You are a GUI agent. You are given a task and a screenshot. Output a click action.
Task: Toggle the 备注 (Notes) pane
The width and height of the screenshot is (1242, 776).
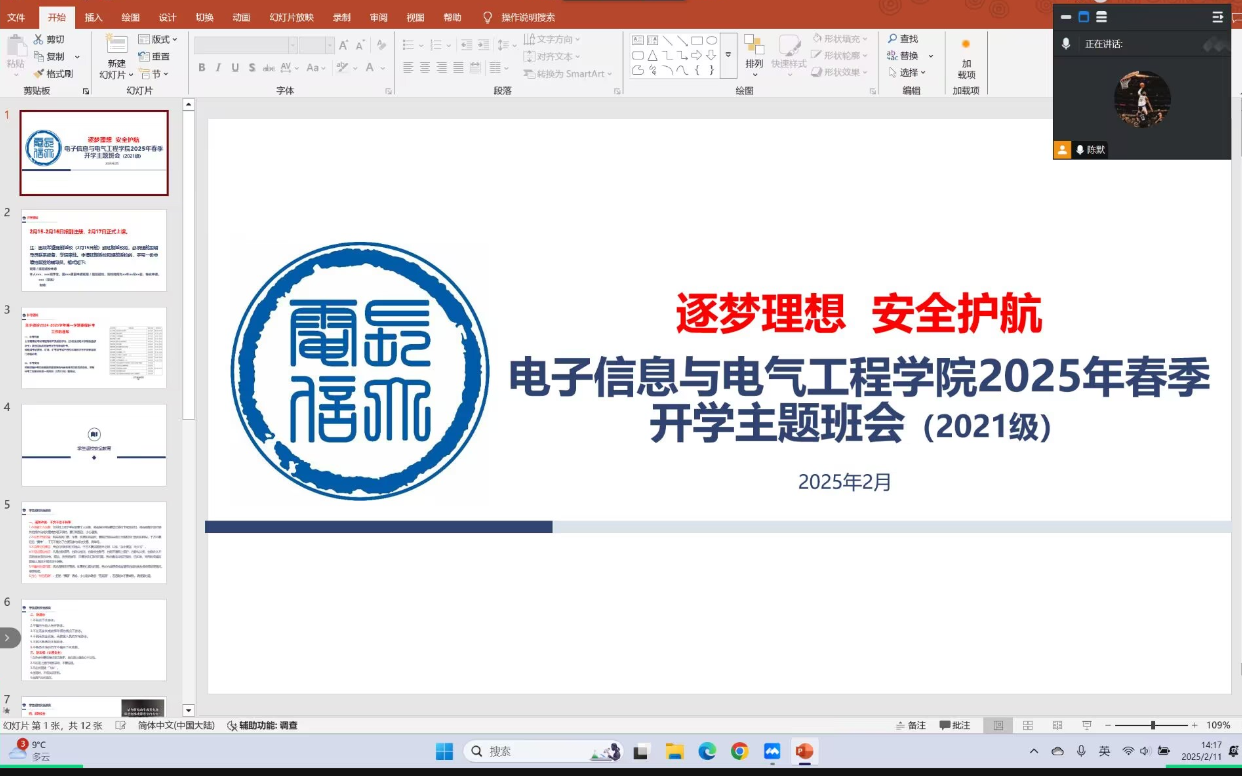(909, 725)
